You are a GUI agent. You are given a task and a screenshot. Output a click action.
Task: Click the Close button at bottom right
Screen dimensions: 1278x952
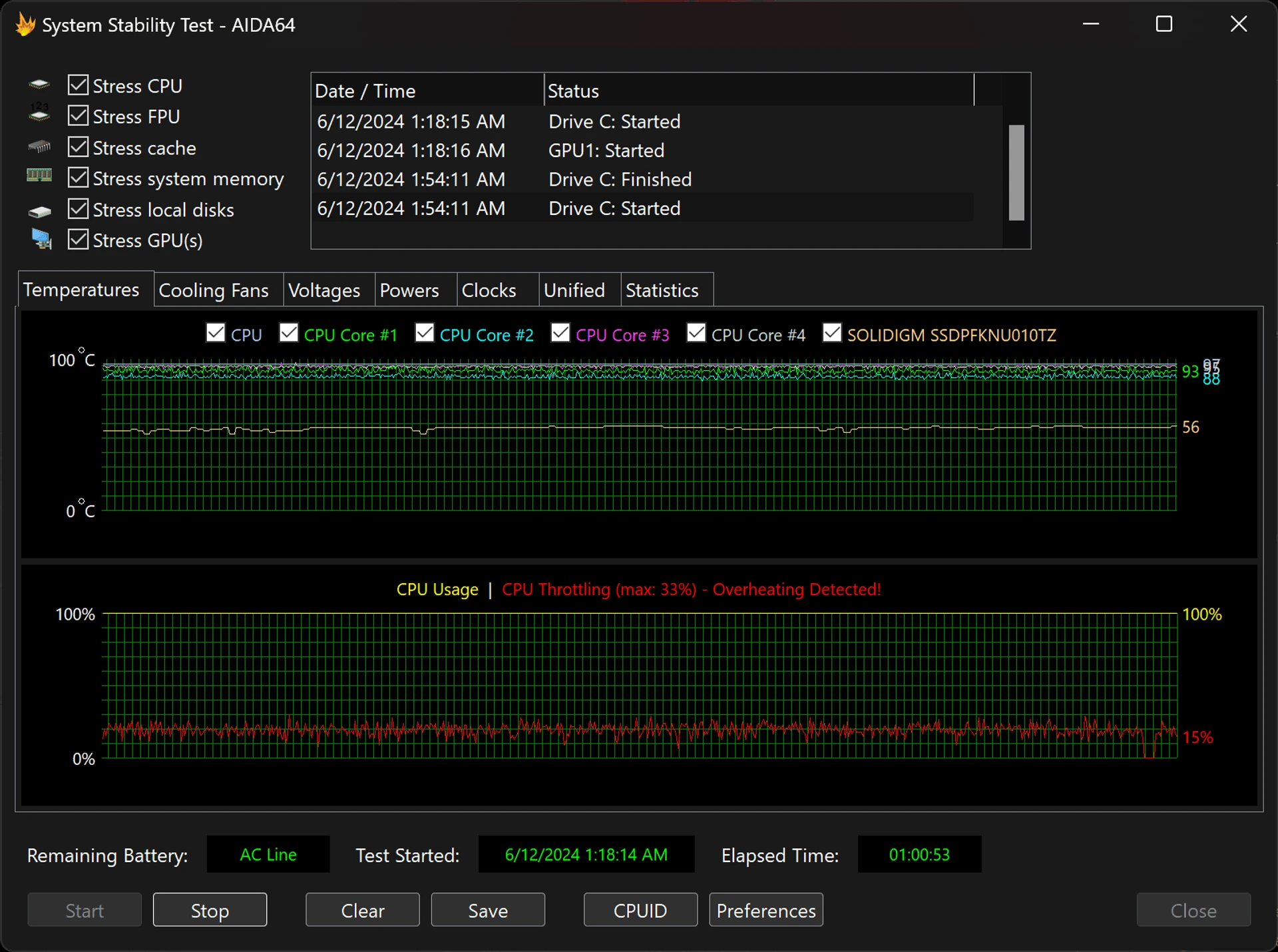click(1193, 910)
